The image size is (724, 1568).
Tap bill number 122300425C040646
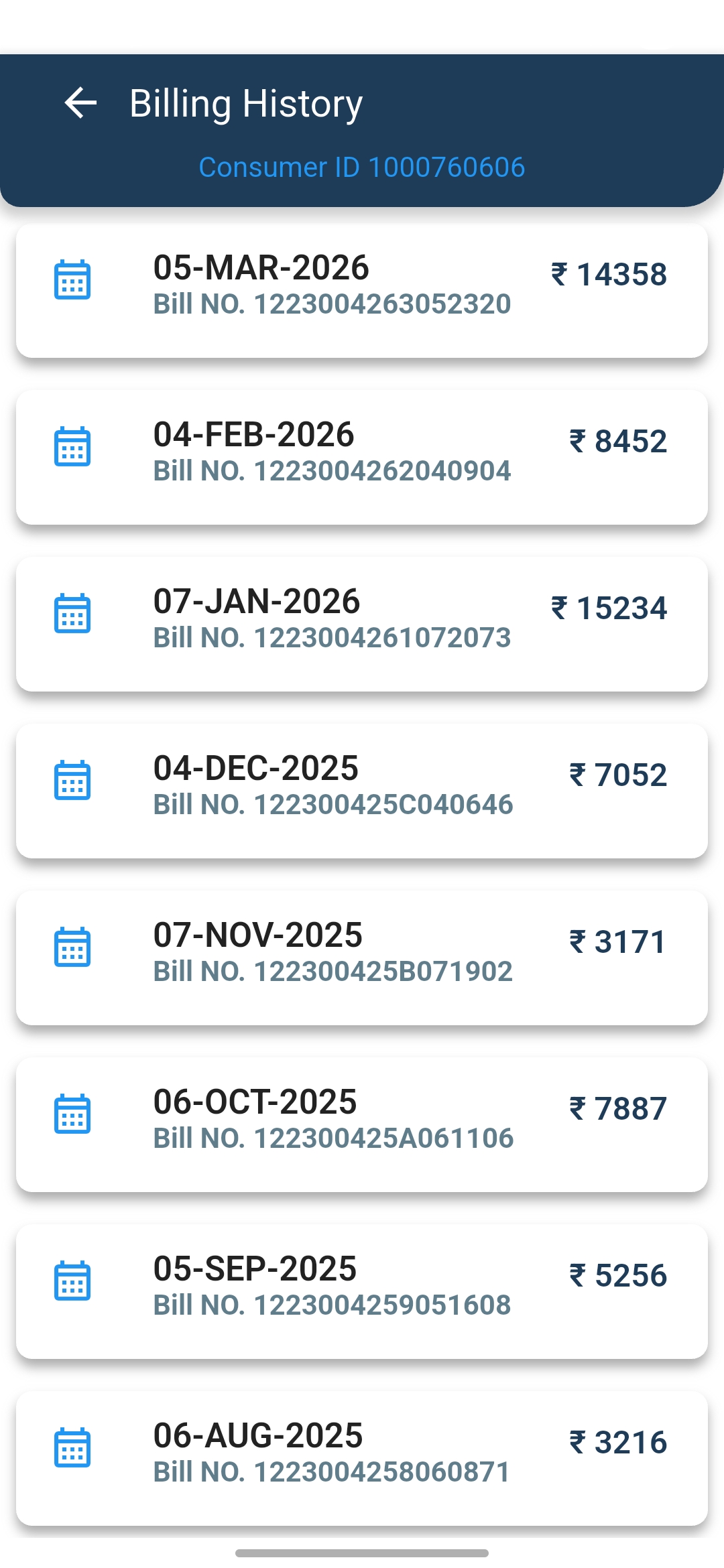[x=333, y=805]
